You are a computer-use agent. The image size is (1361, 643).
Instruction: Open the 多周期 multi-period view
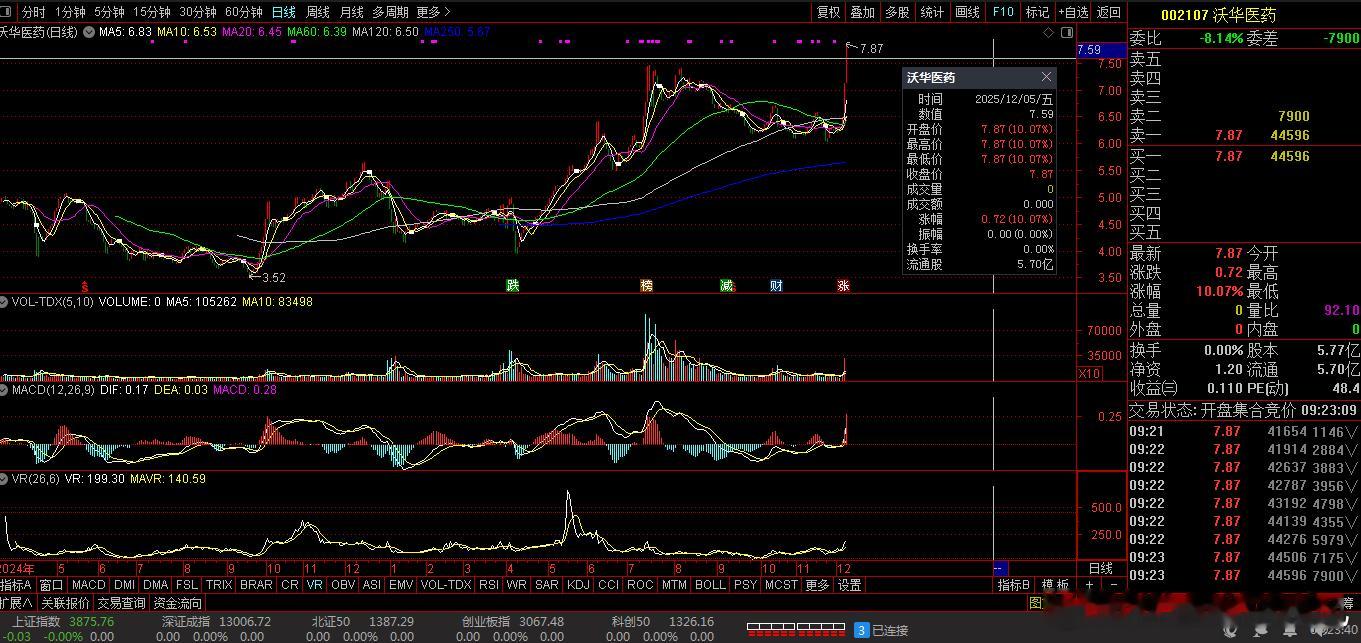click(x=390, y=12)
